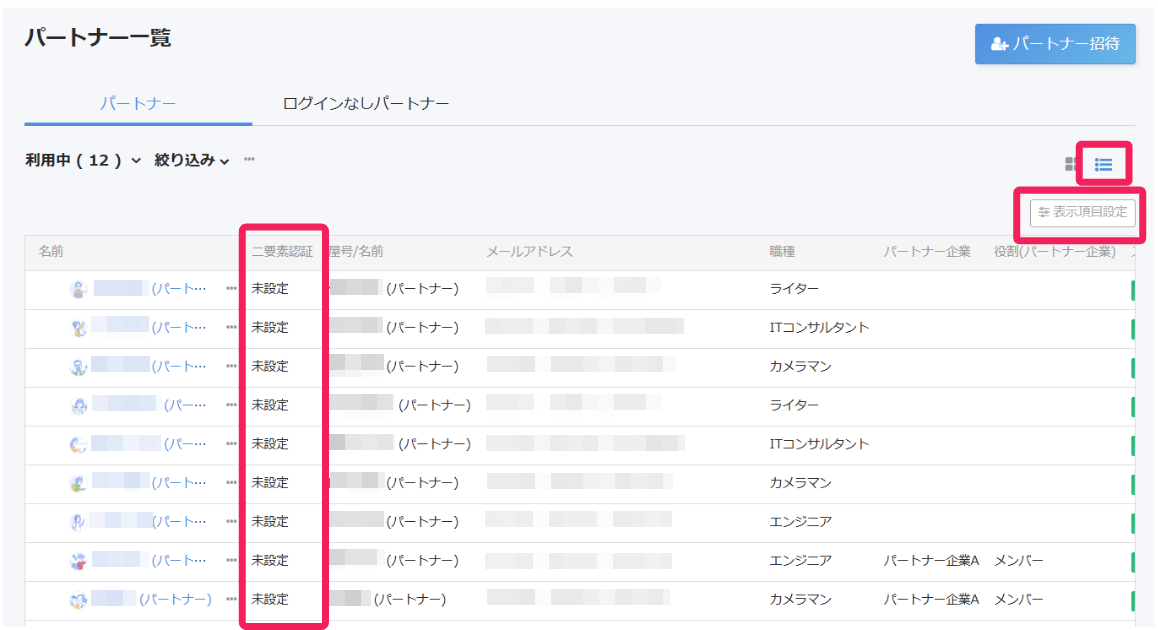Click email cell of first ライター row

[572, 286]
